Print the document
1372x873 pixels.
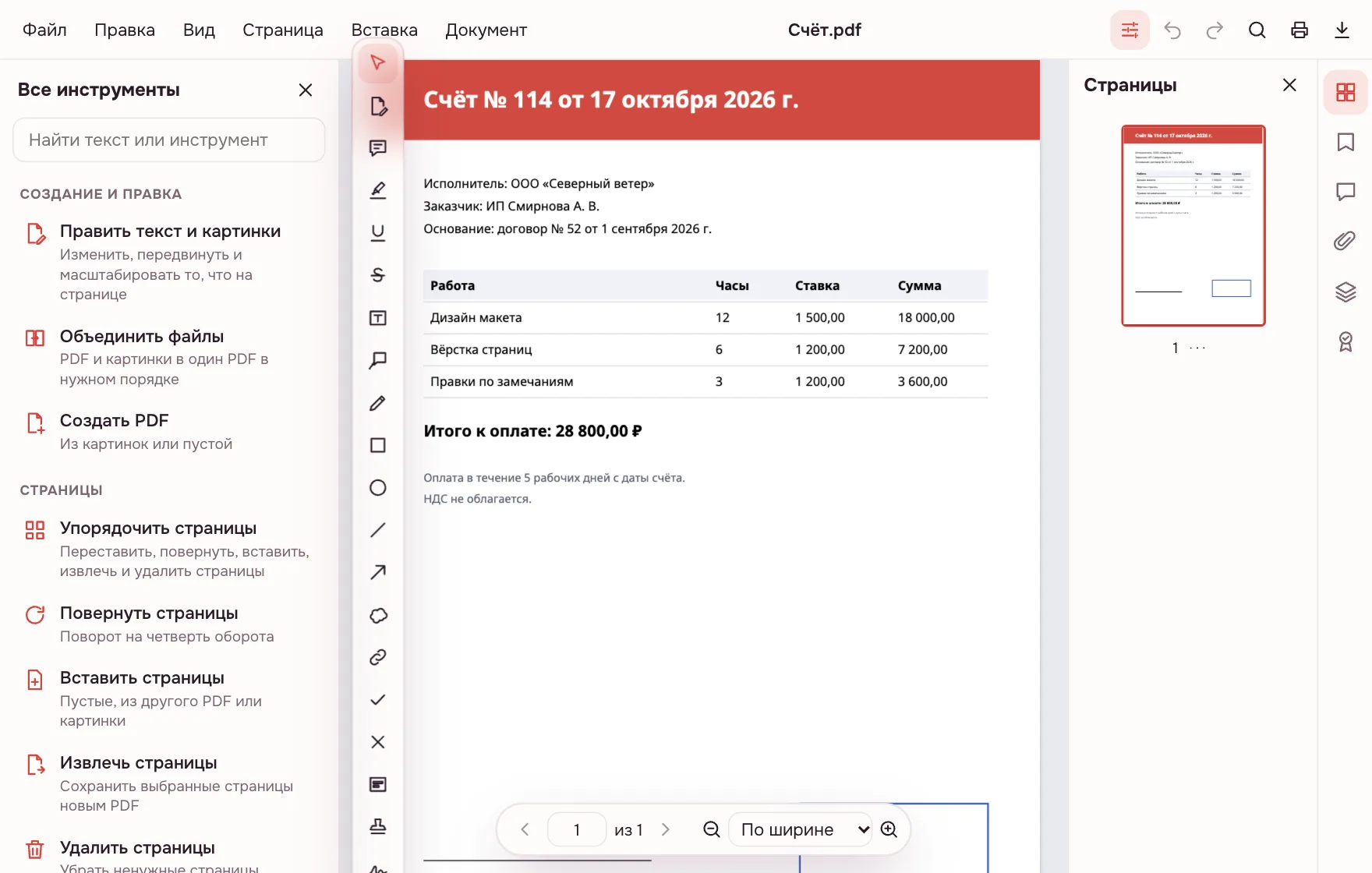tap(1300, 30)
